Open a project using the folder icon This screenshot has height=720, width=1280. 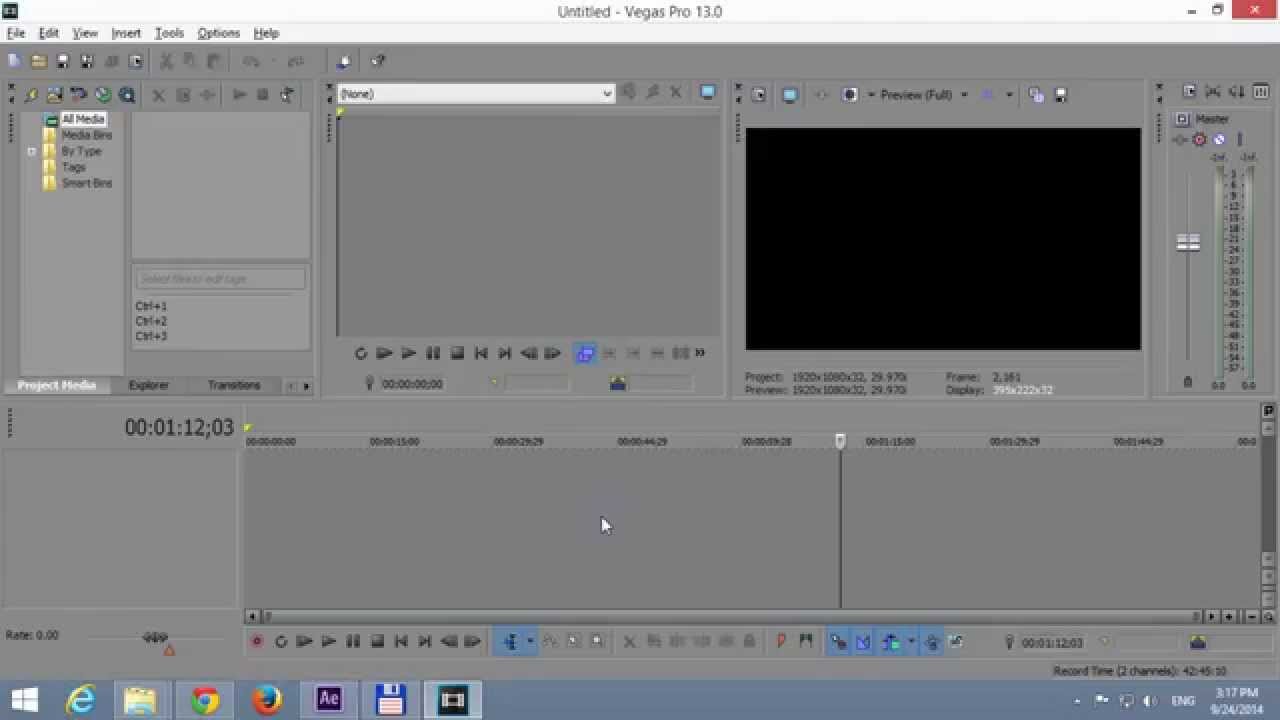coord(38,61)
